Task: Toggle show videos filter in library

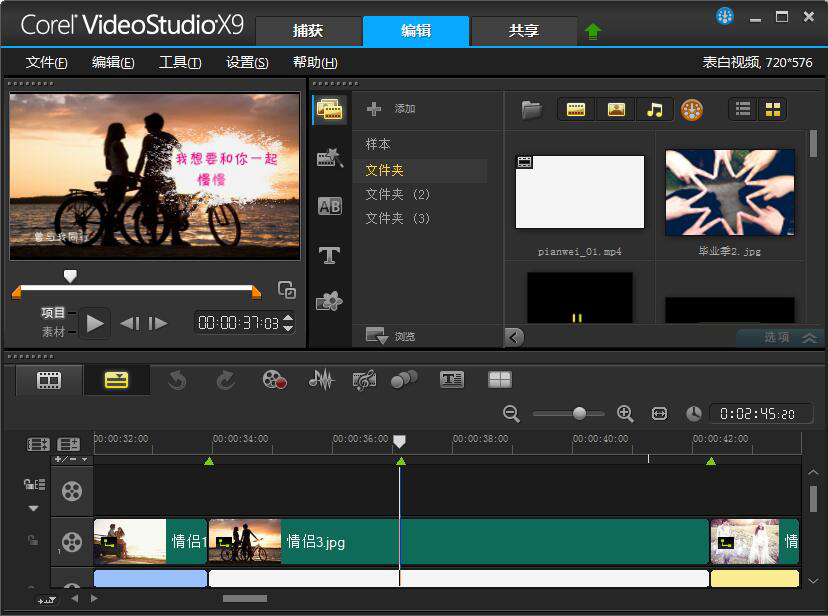Action: pos(575,110)
